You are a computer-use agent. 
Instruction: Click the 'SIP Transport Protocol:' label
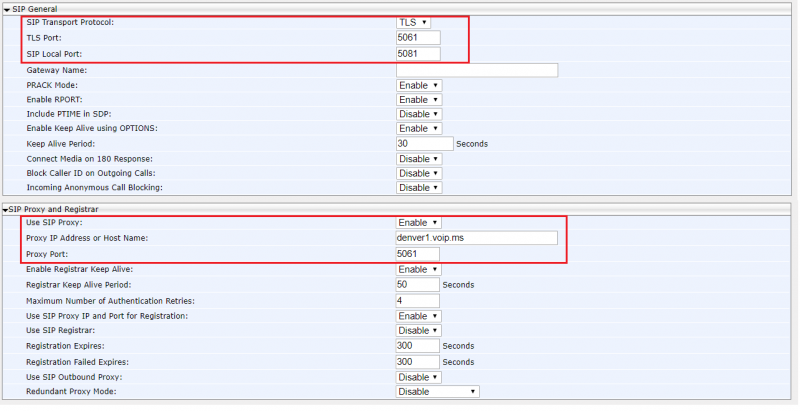tap(70, 22)
